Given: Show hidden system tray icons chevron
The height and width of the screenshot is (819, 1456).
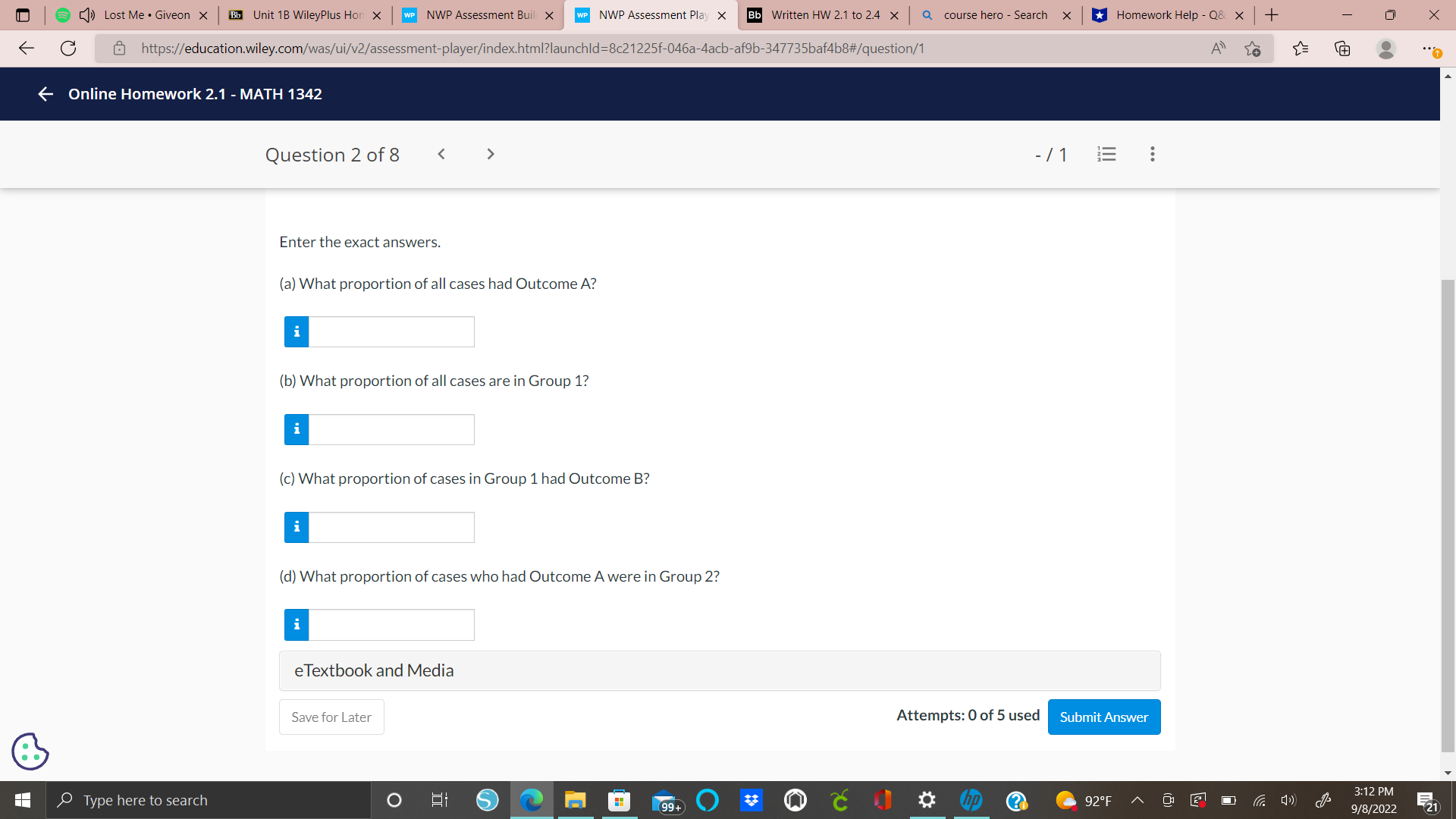Looking at the screenshot, I should [1137, 800].
